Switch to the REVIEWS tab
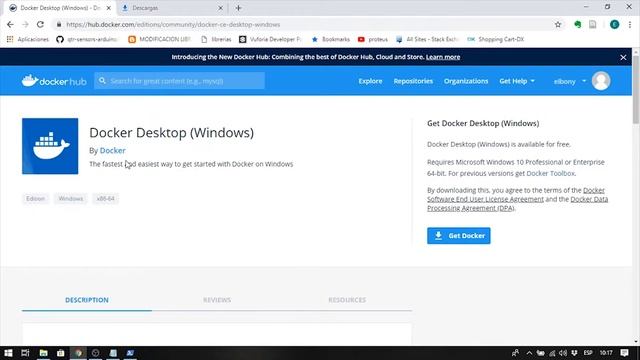This screenshot has width=640, height=360. [x=217, y=300]
